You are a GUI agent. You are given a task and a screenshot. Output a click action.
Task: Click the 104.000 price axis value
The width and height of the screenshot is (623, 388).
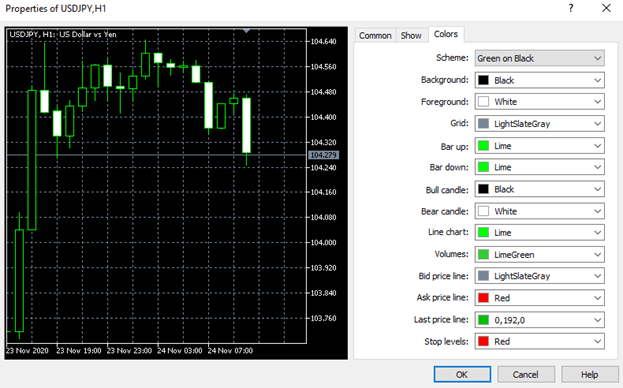pyautogui.click(x=323, y=242)
